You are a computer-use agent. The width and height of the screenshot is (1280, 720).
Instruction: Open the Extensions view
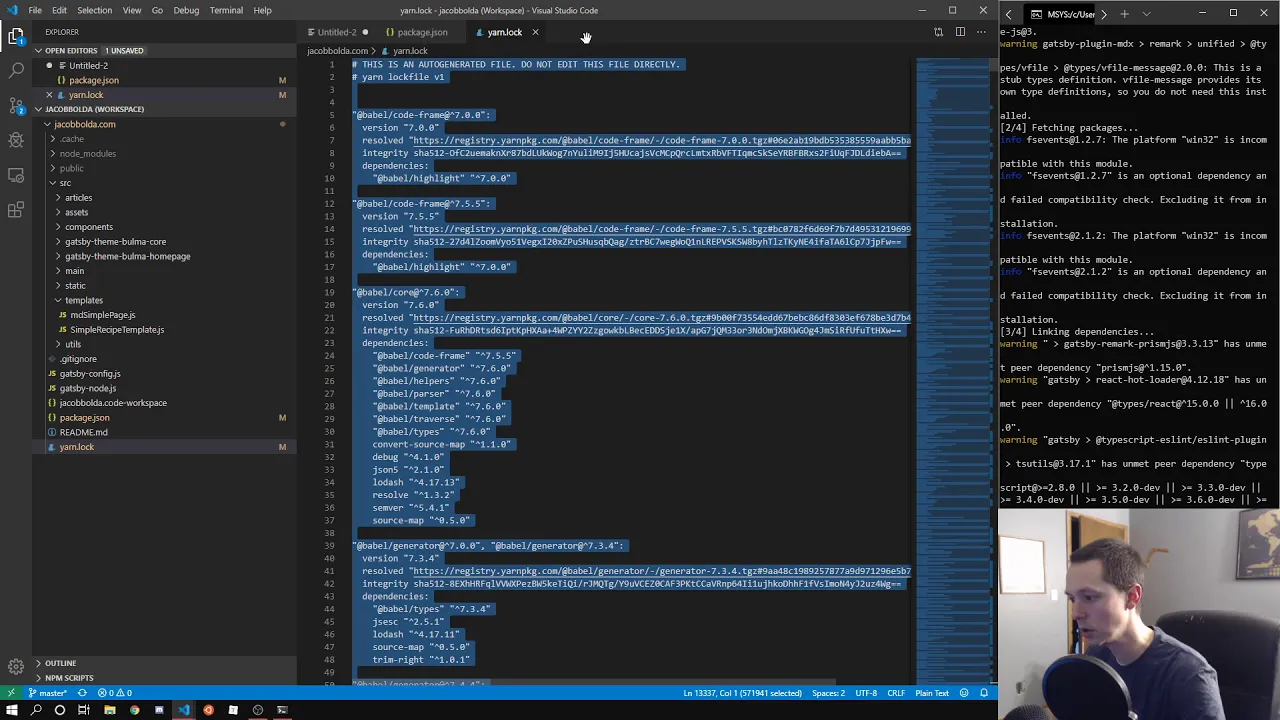tap(16, 210)
